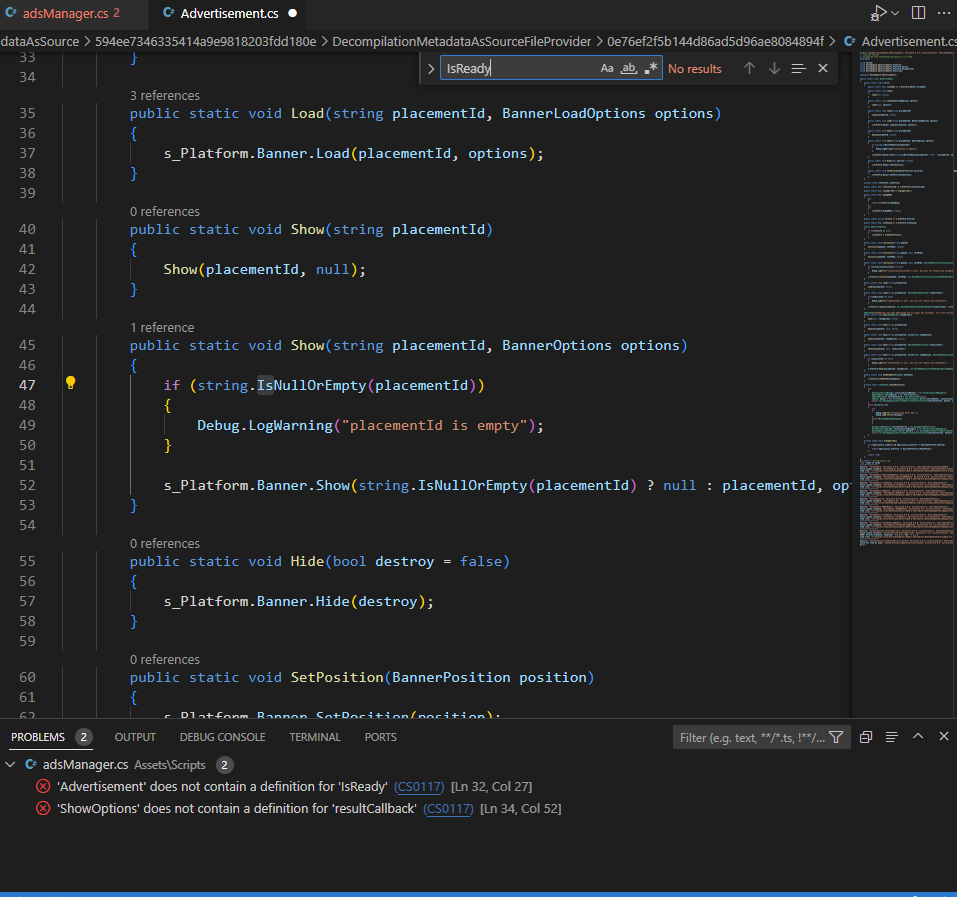Click breadcrumb DecompilationMetadataAsSourceFileProvider
The width and height of the screenshot is (957, 897).
[x=461, y=41]
